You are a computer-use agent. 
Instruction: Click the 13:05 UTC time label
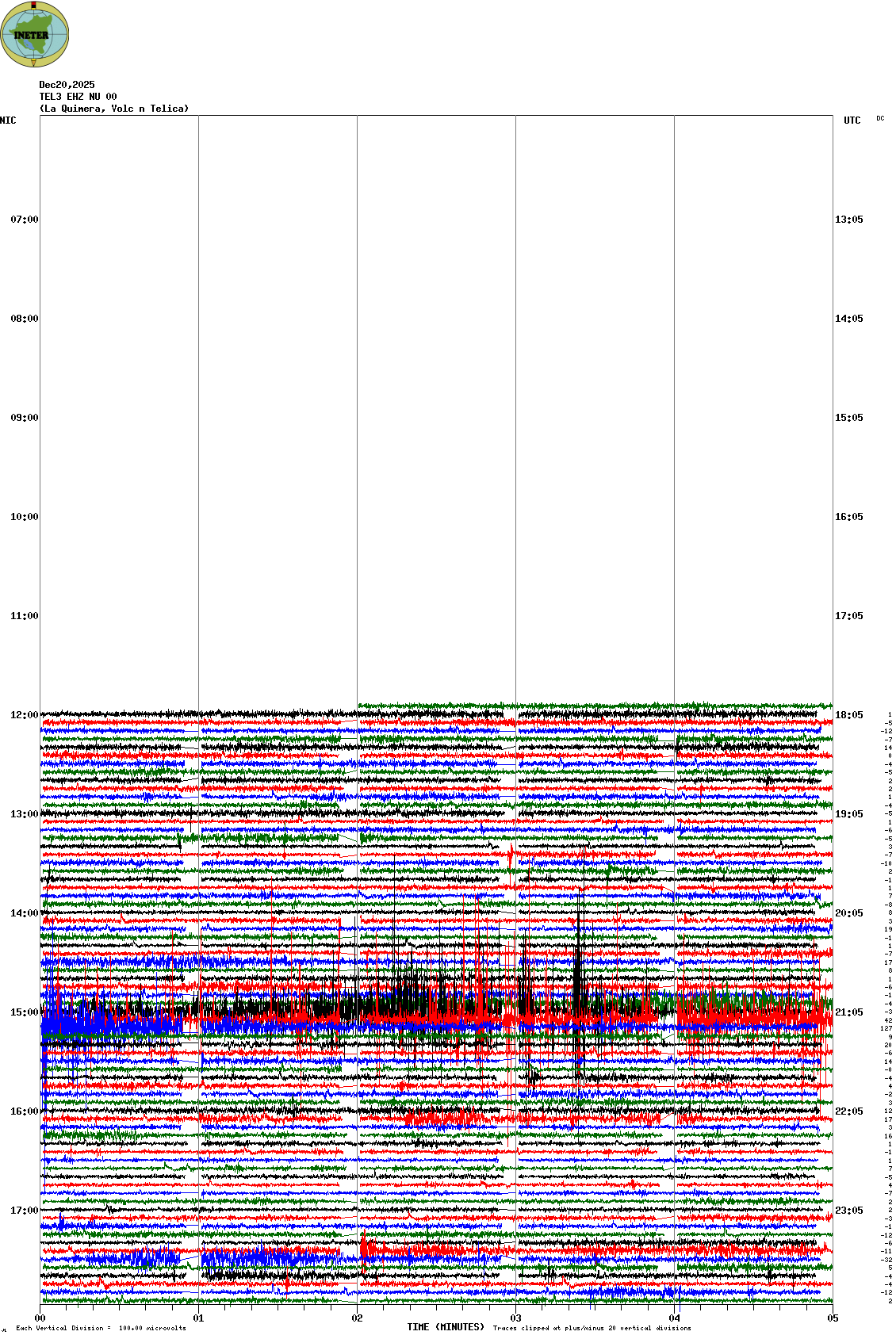coord(848,220)
